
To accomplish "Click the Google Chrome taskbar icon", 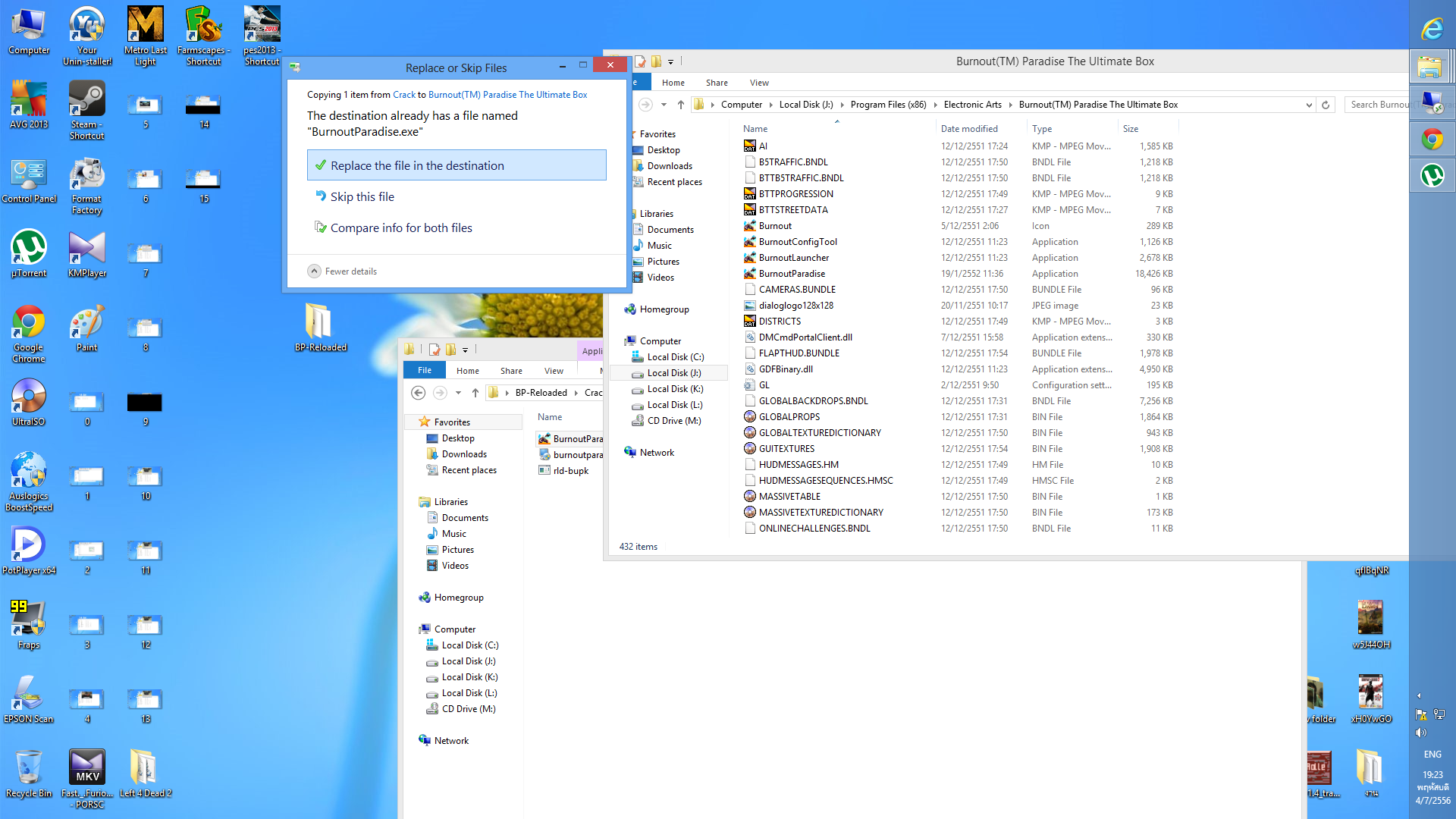I will 1432,140.
